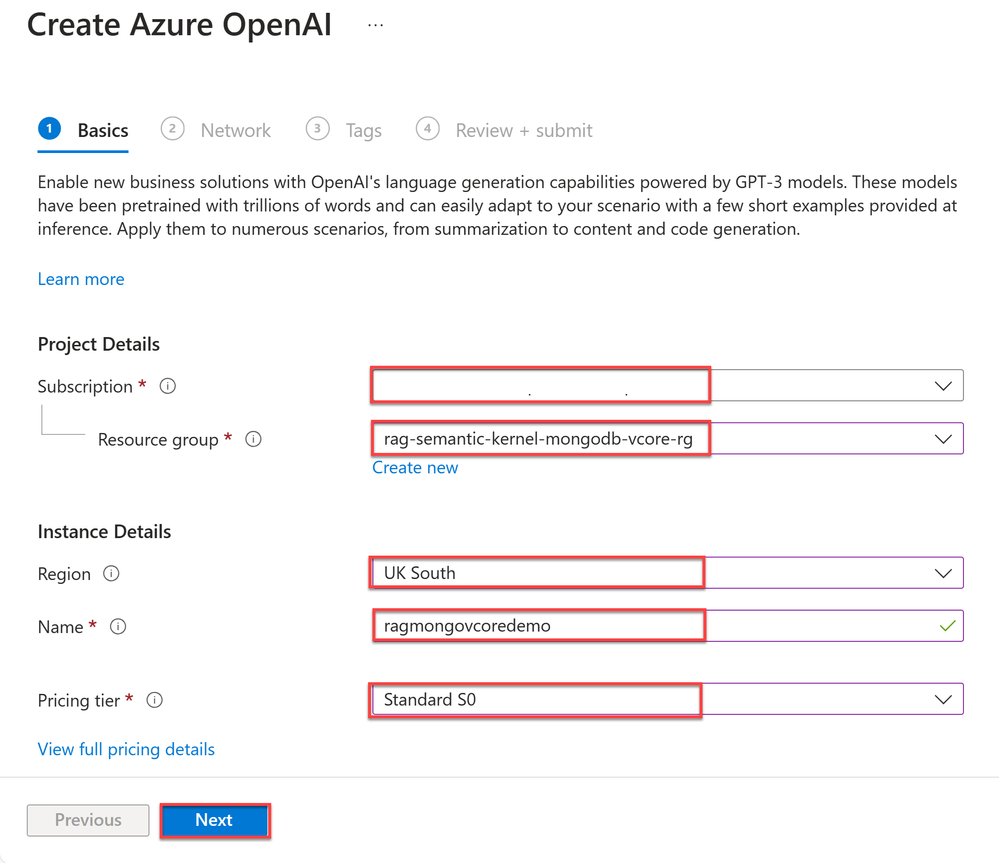Expand the Pricing tier dropdown chevron
999x863 pixels.
pyautogui.click(x=943, y=699)
